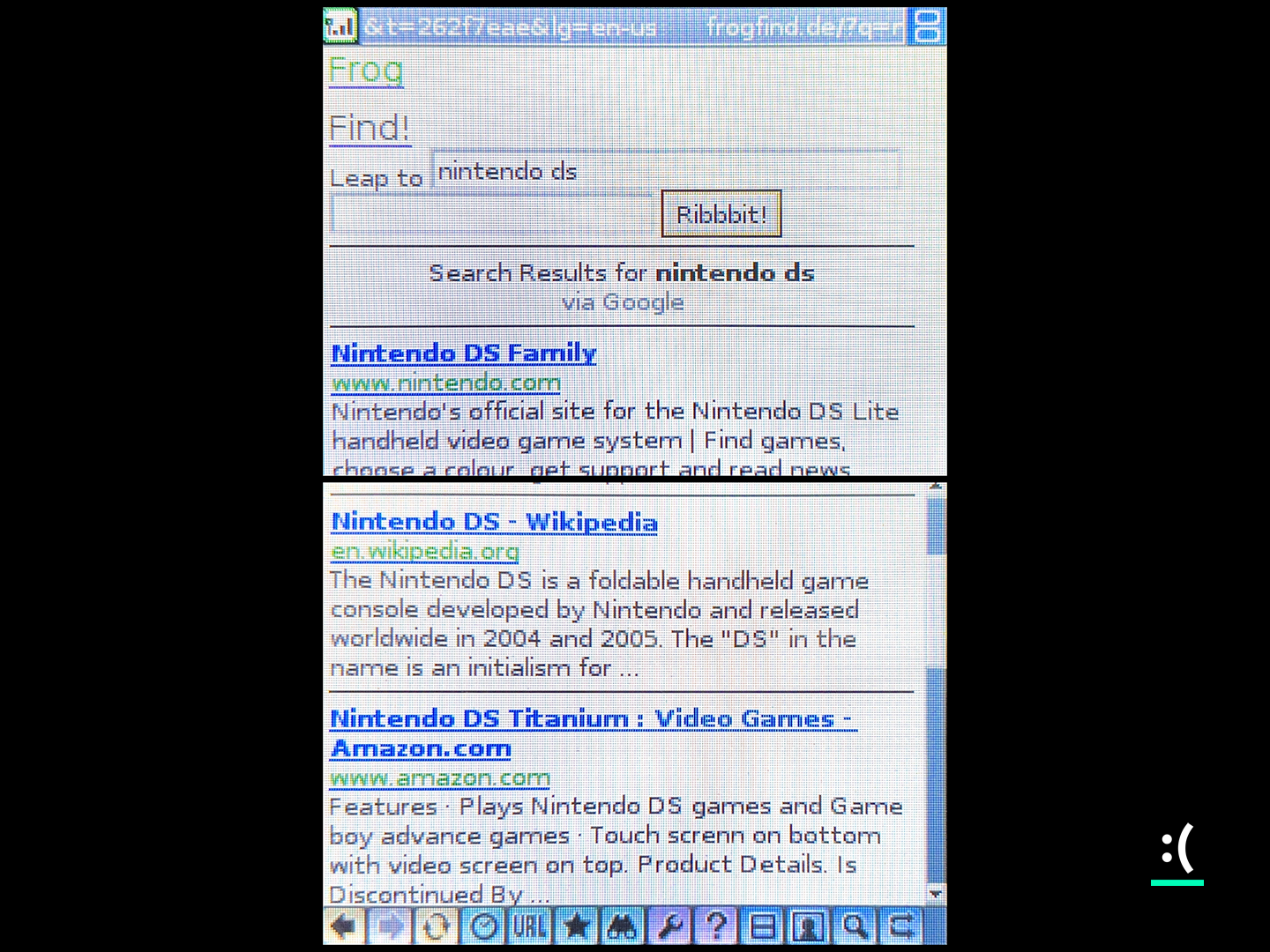Click the text 'worldwide in 2004 and 2005'
The height and width of the screenshot is (952, 1270).
pos(494,638)
